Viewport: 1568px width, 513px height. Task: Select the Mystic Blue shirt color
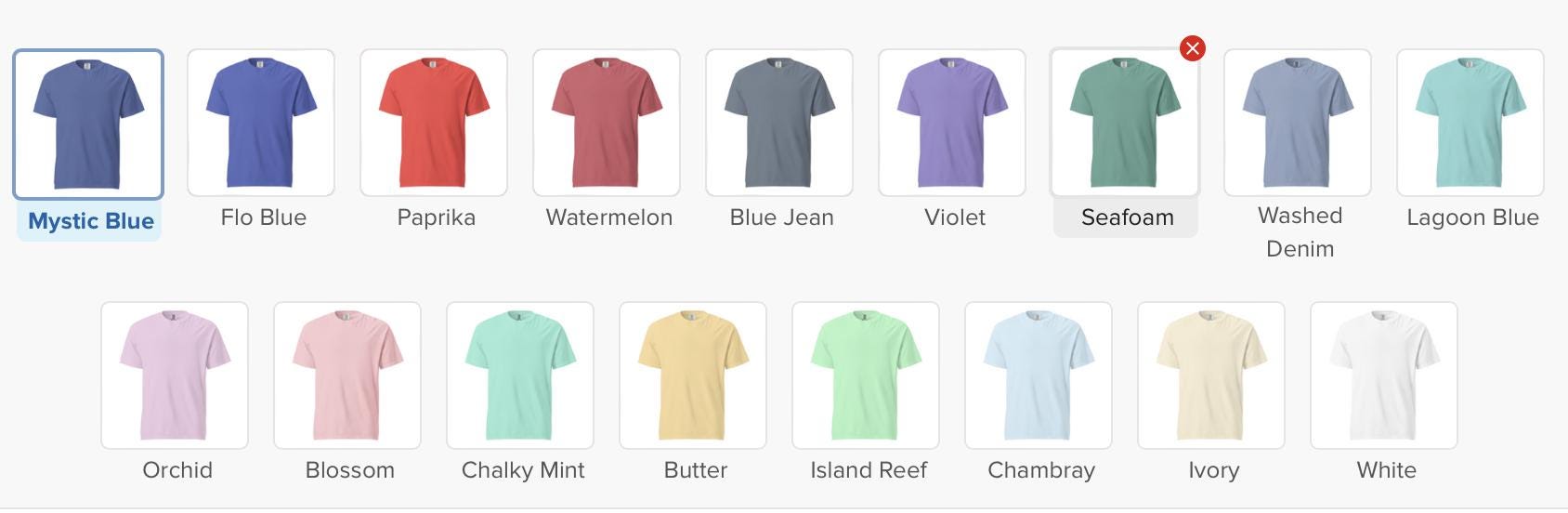(x=88, y=124)
